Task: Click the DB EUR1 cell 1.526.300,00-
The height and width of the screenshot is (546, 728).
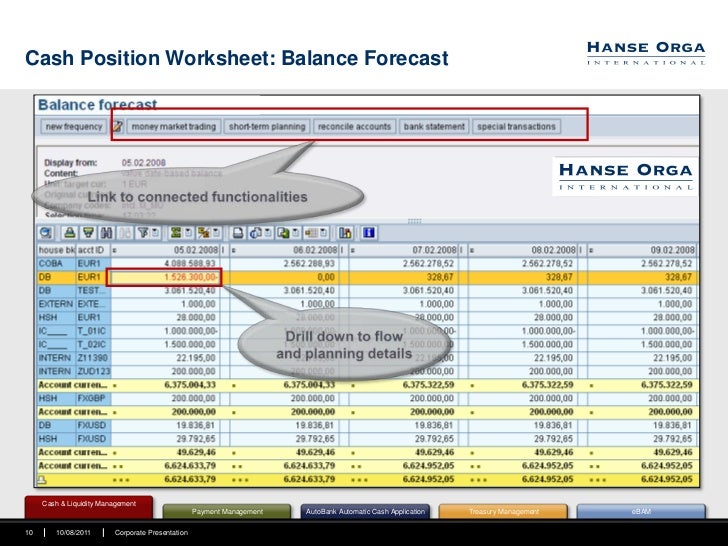Action: (x=164, y=277)
